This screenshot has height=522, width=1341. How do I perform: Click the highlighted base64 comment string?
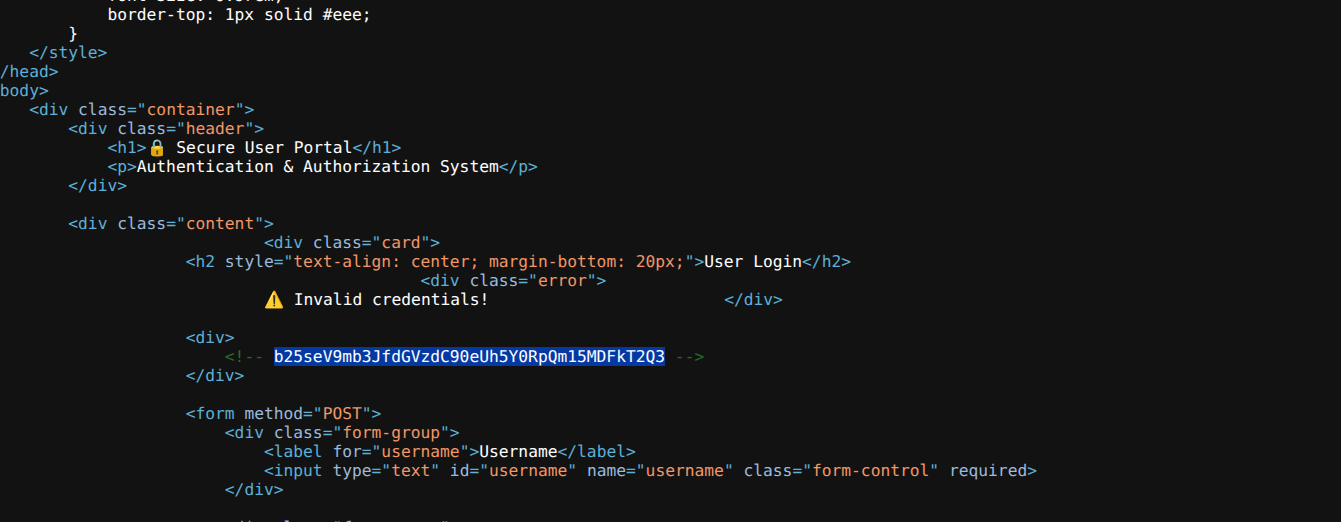coord(469,357)
